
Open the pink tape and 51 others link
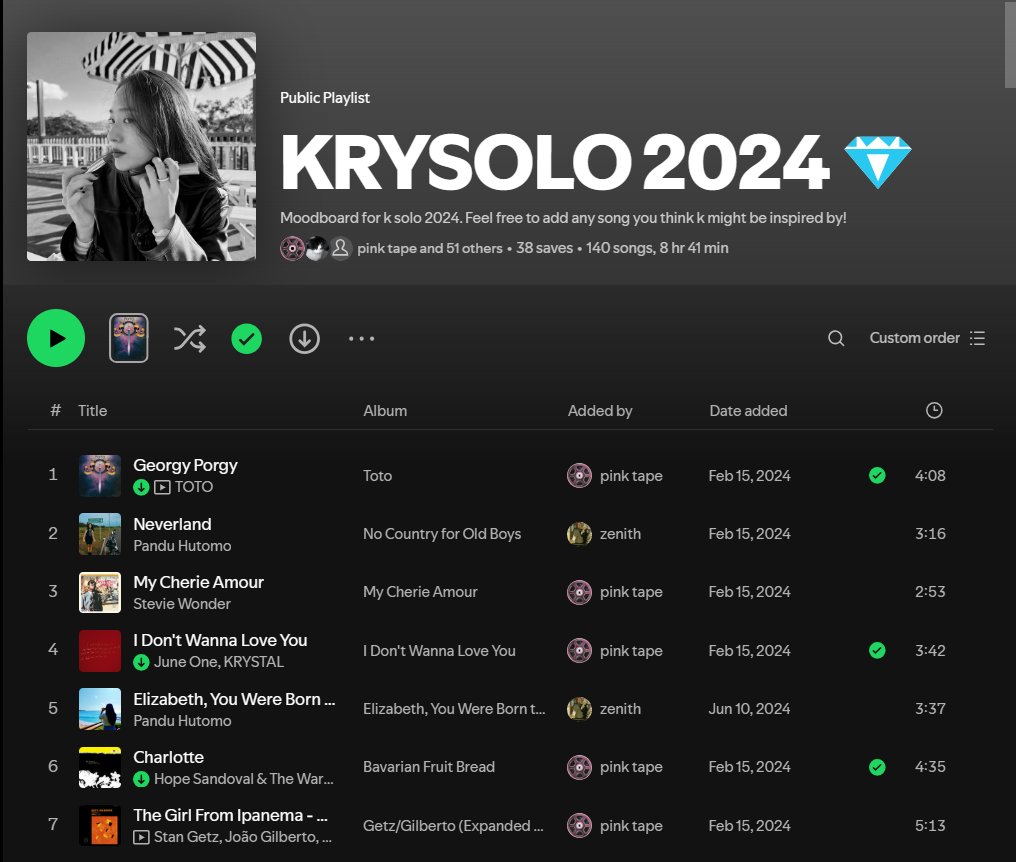430,248
